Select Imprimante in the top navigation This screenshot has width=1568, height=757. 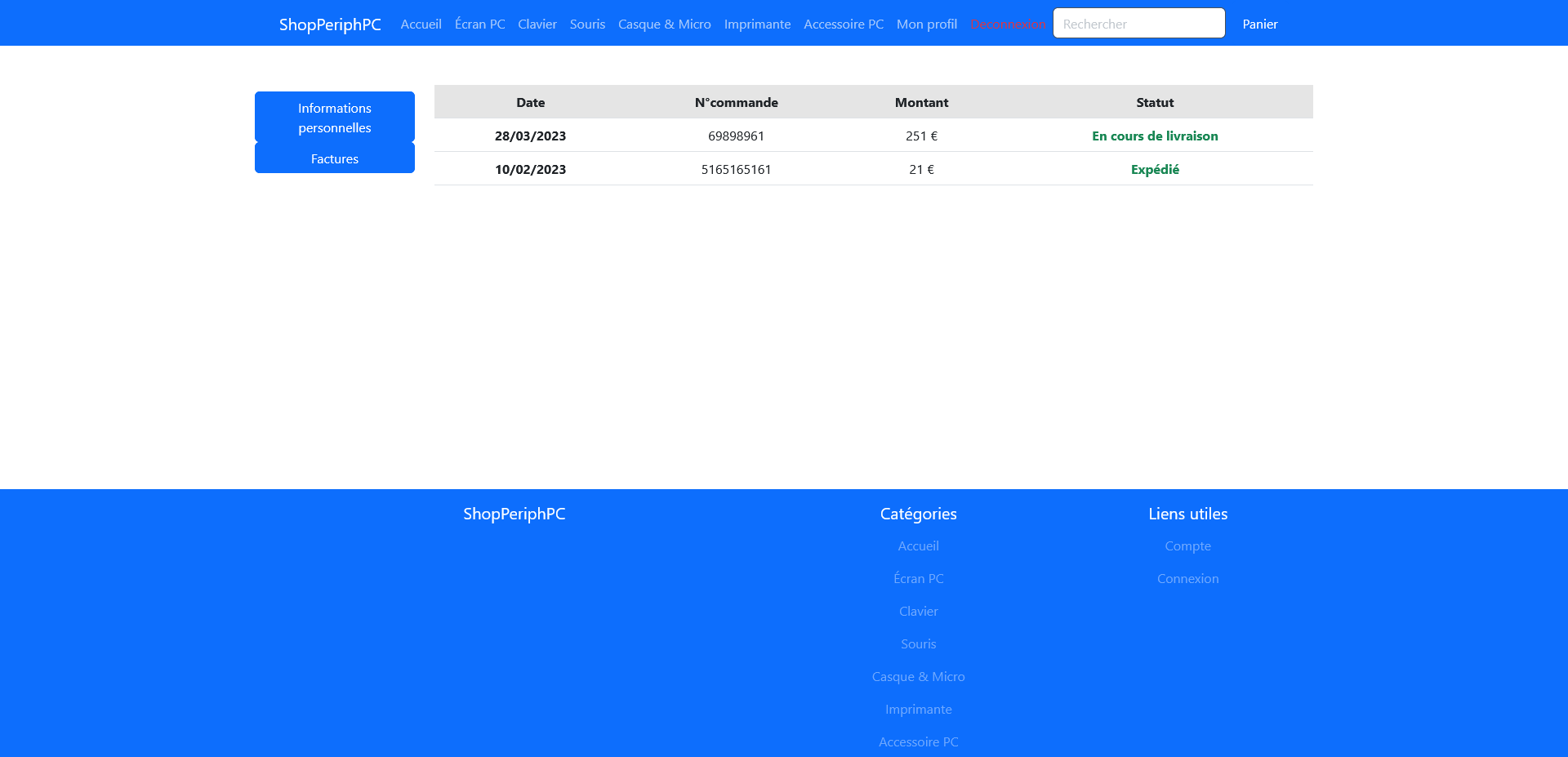(757, 24)
